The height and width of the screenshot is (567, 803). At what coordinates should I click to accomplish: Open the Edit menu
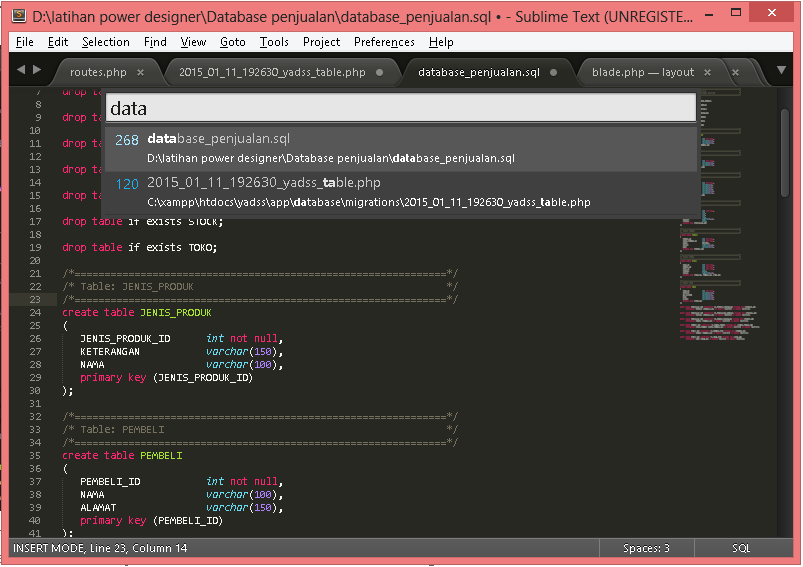58,42
